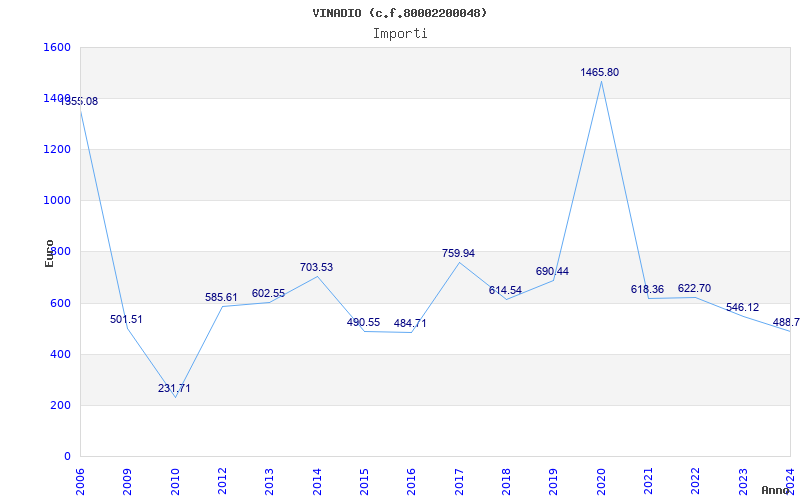Click the chart title VINADIO
This screenshot has width=800, height=500.
pyautogui.click(x=400, y=13)
